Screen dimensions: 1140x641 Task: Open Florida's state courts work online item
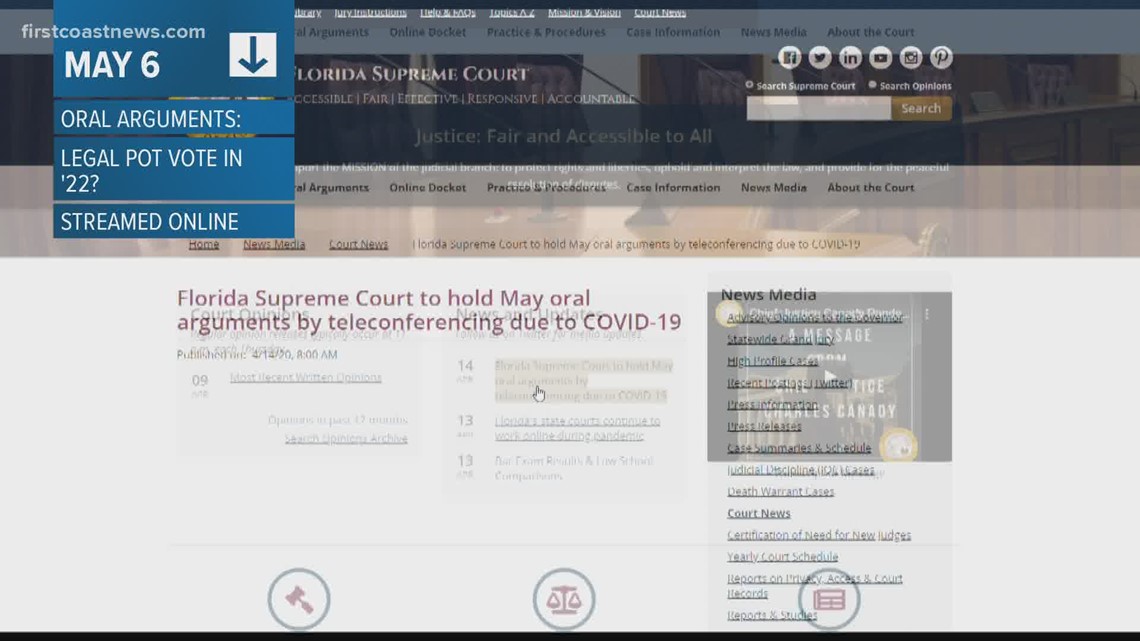[577, 428]
